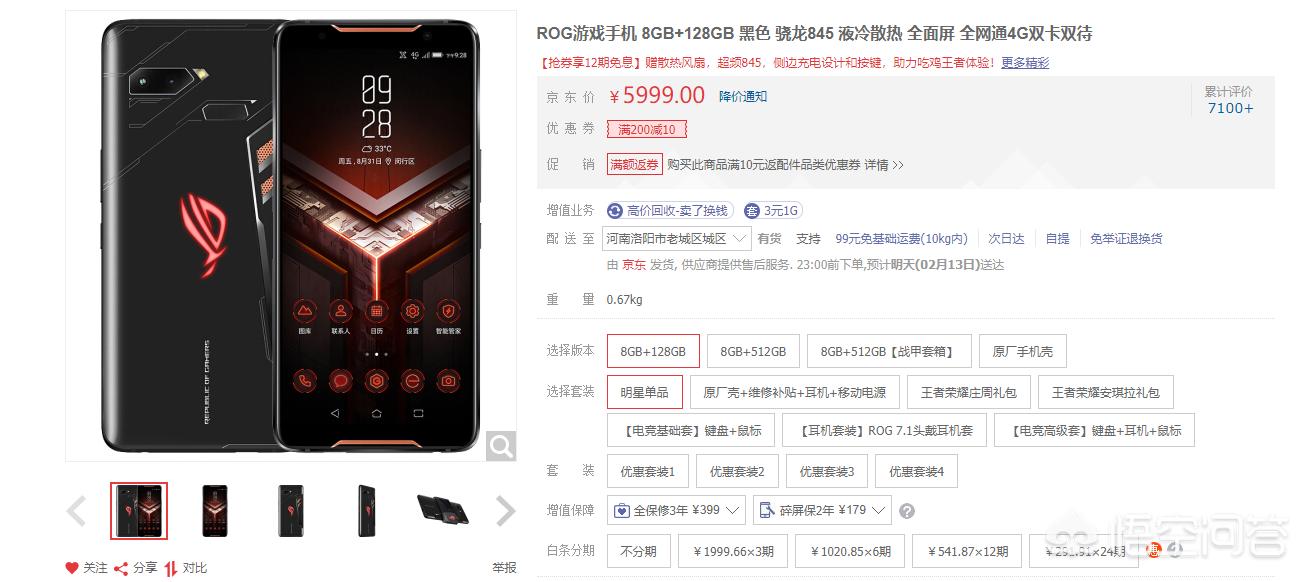Viewport: 1312px width, 582px height.
Task: Select the 优惠套装4 bundle tab
Action: pos(916,471)
